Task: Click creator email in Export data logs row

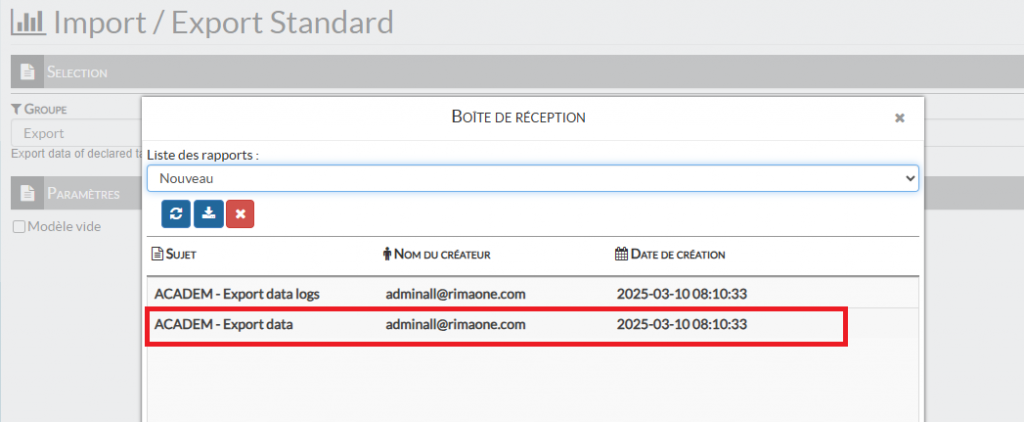Action: coord(455,294)
